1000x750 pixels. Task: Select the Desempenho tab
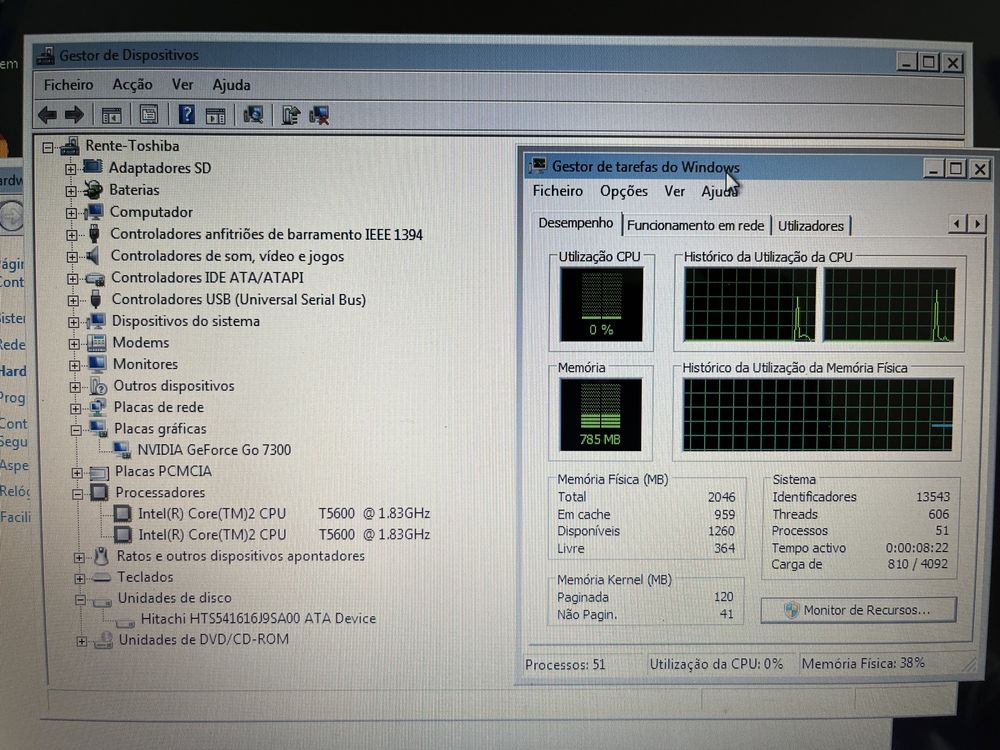pyautogui.click(x=575, y=223)
